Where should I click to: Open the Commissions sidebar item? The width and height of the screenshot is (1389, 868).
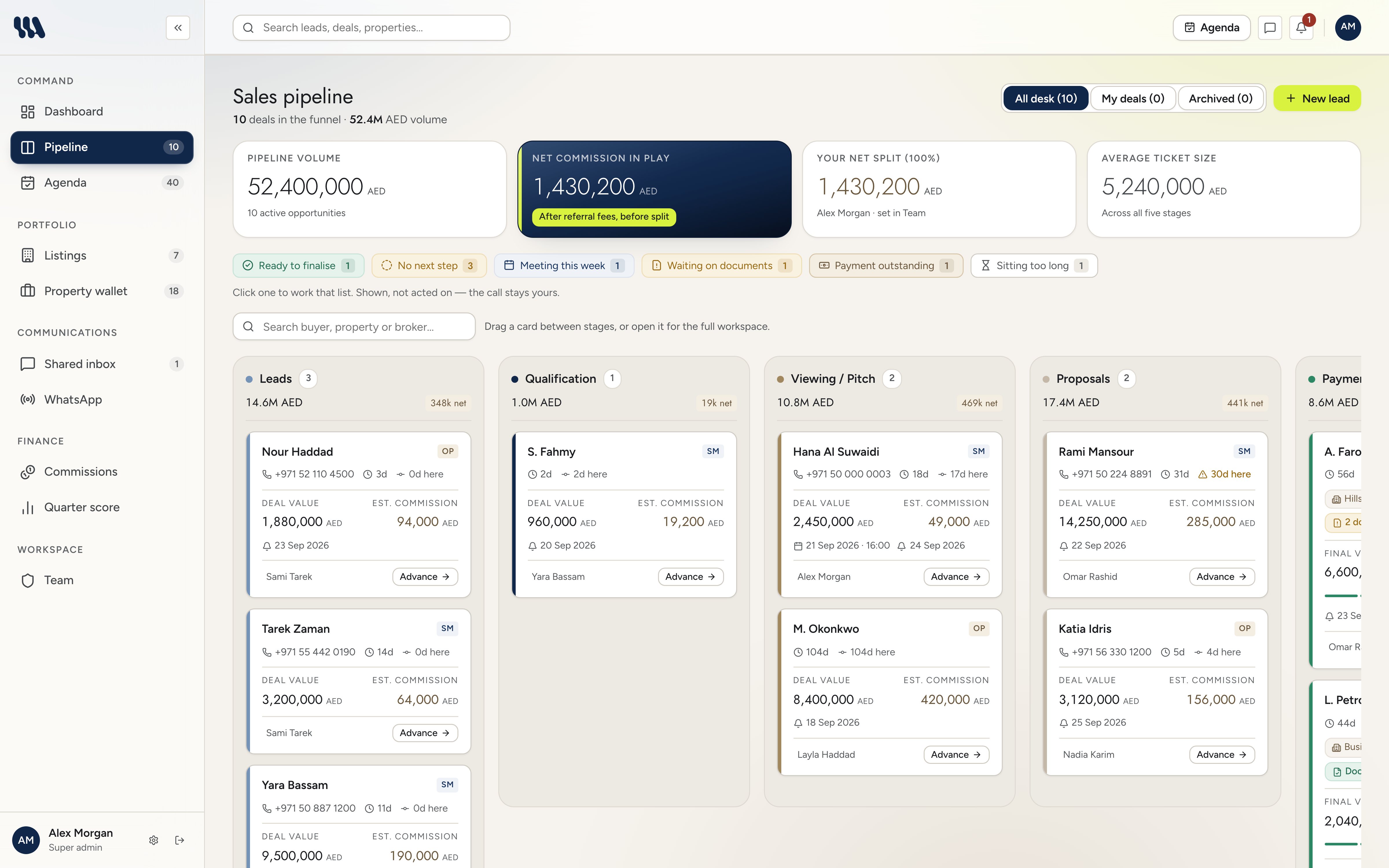coord(102,472)
